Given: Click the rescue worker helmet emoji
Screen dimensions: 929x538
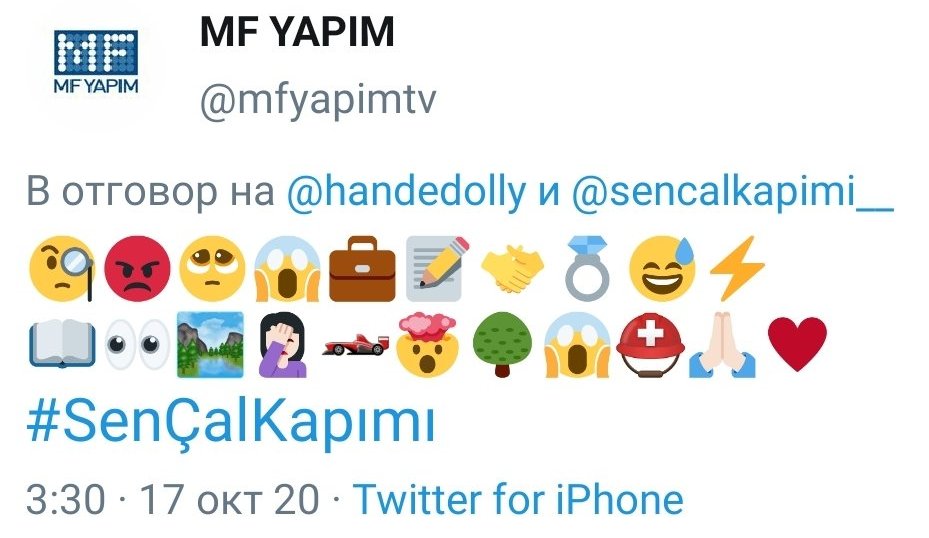Looking at the screenshot, I should [650, 344].
